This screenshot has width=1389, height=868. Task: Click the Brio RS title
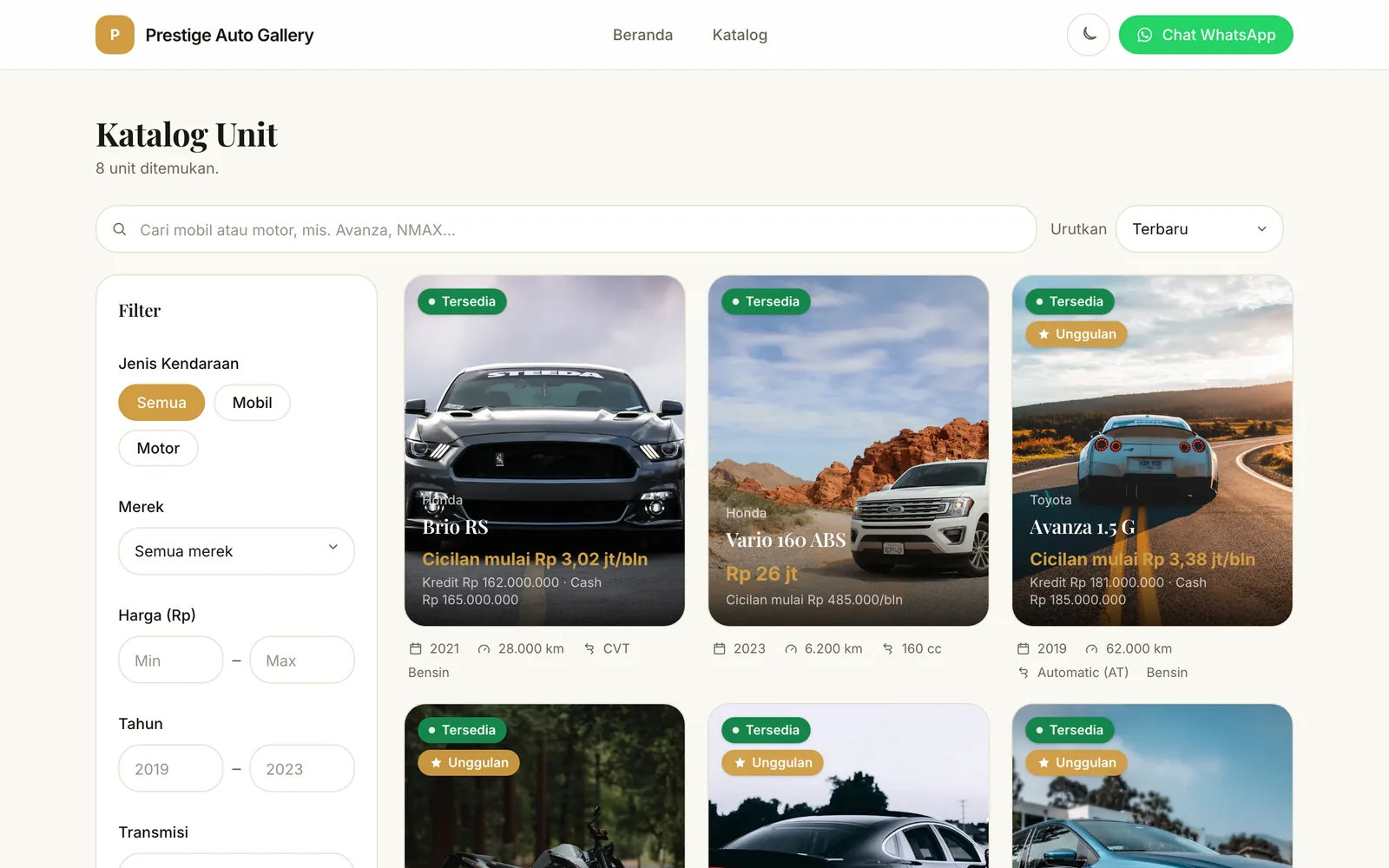pyautogui.click(x=456, y=527)
